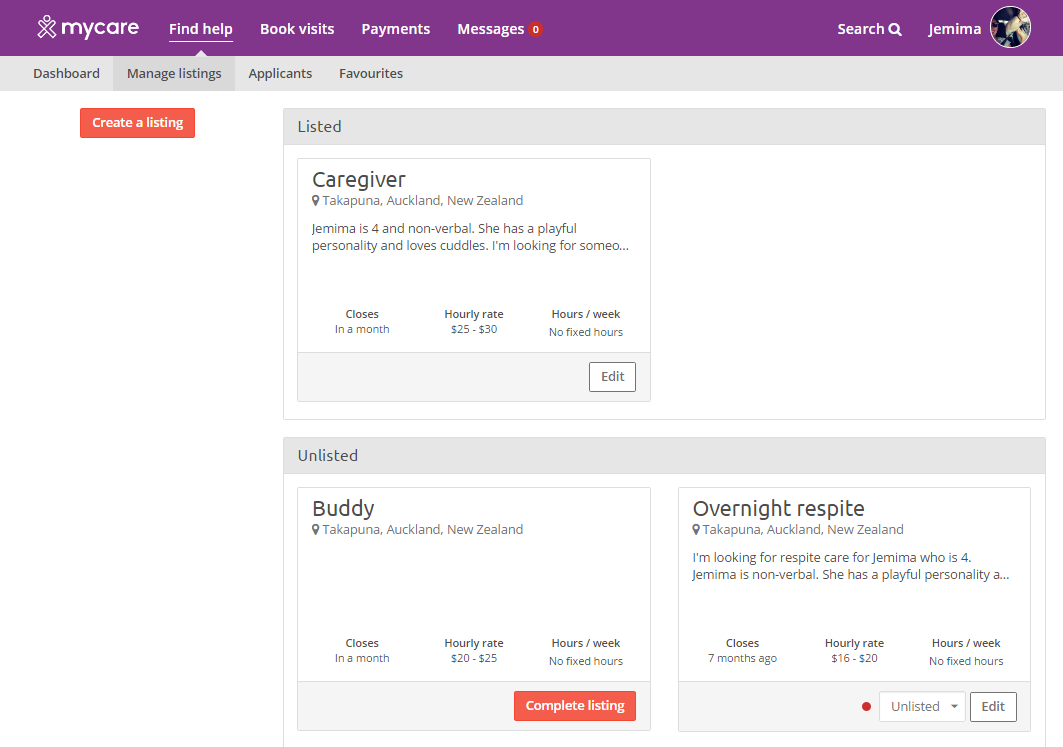Edit the Caregiver listing
This screenshot has width=1063, height=747.
pyautogui.click(x=612, y=377)
